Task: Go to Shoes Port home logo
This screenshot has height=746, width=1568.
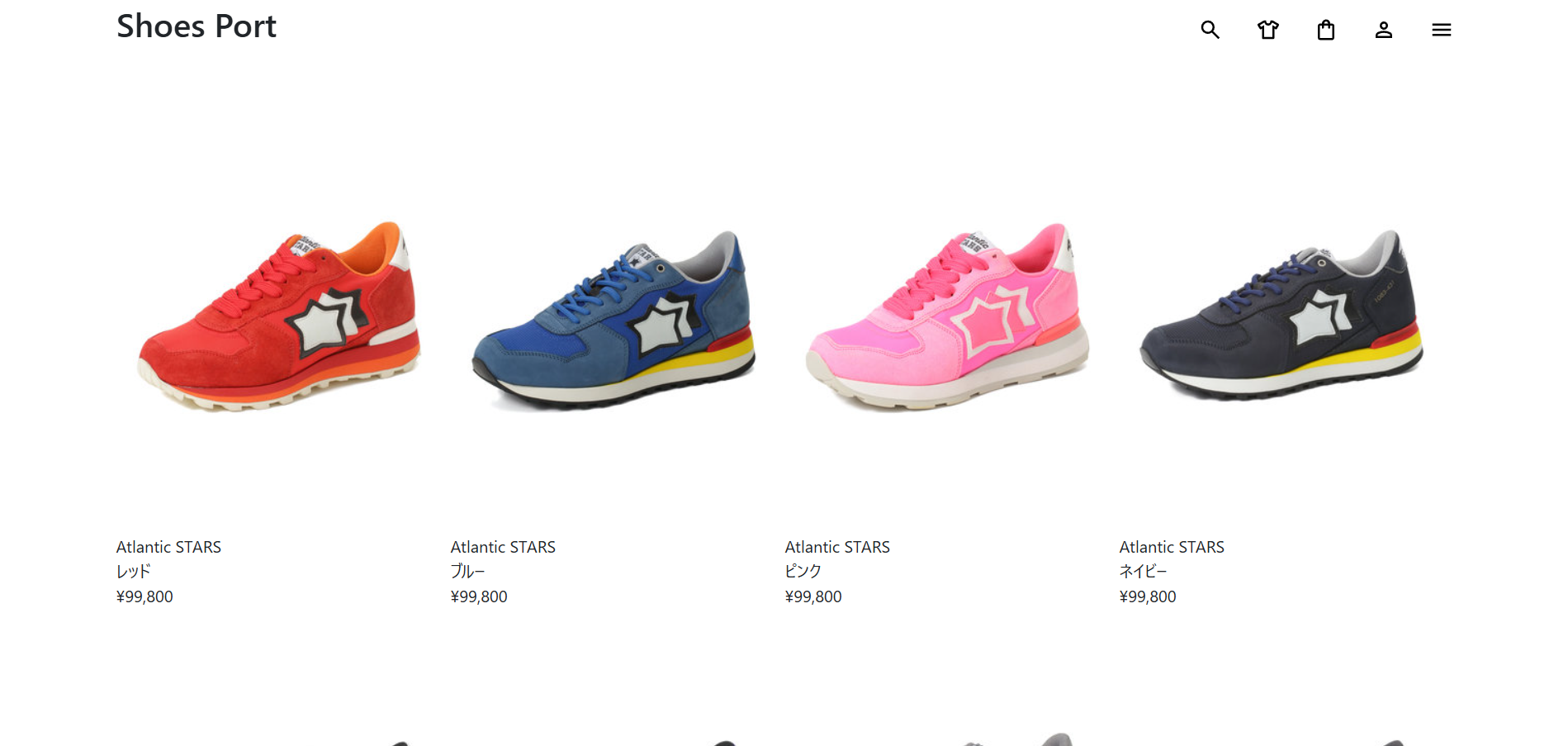Action: click(x=197, y=26)
